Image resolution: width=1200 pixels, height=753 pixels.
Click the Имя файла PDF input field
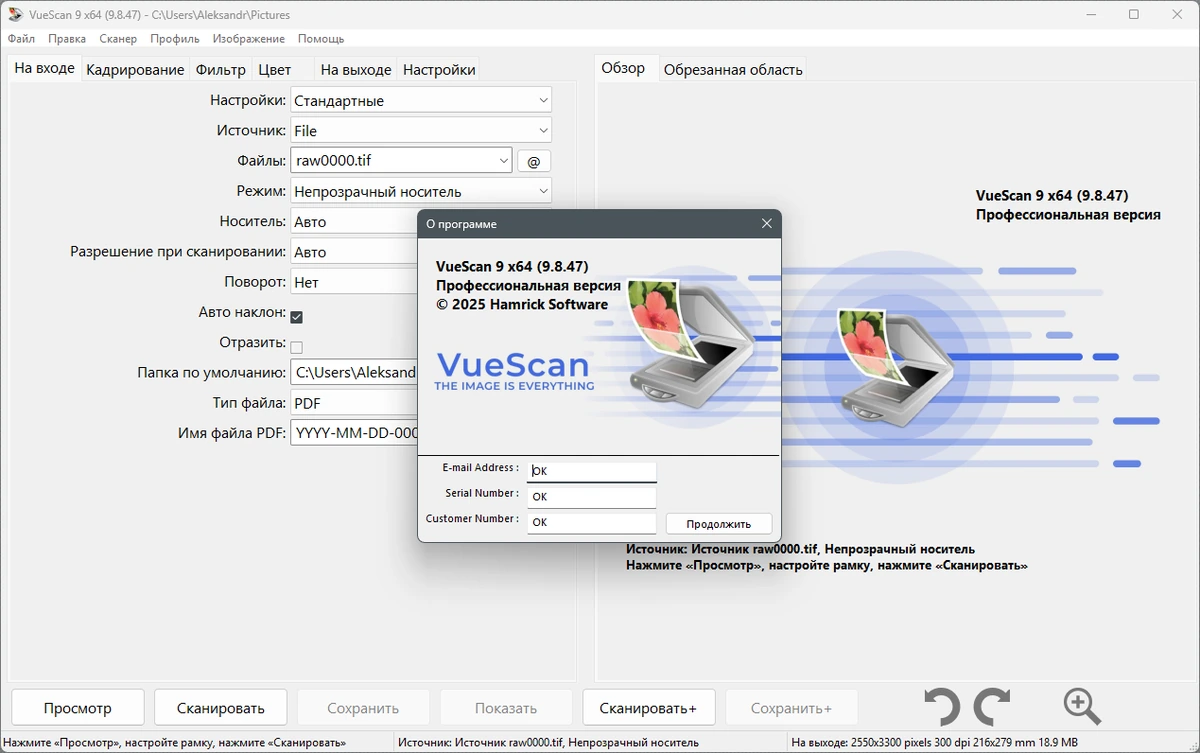354,433
